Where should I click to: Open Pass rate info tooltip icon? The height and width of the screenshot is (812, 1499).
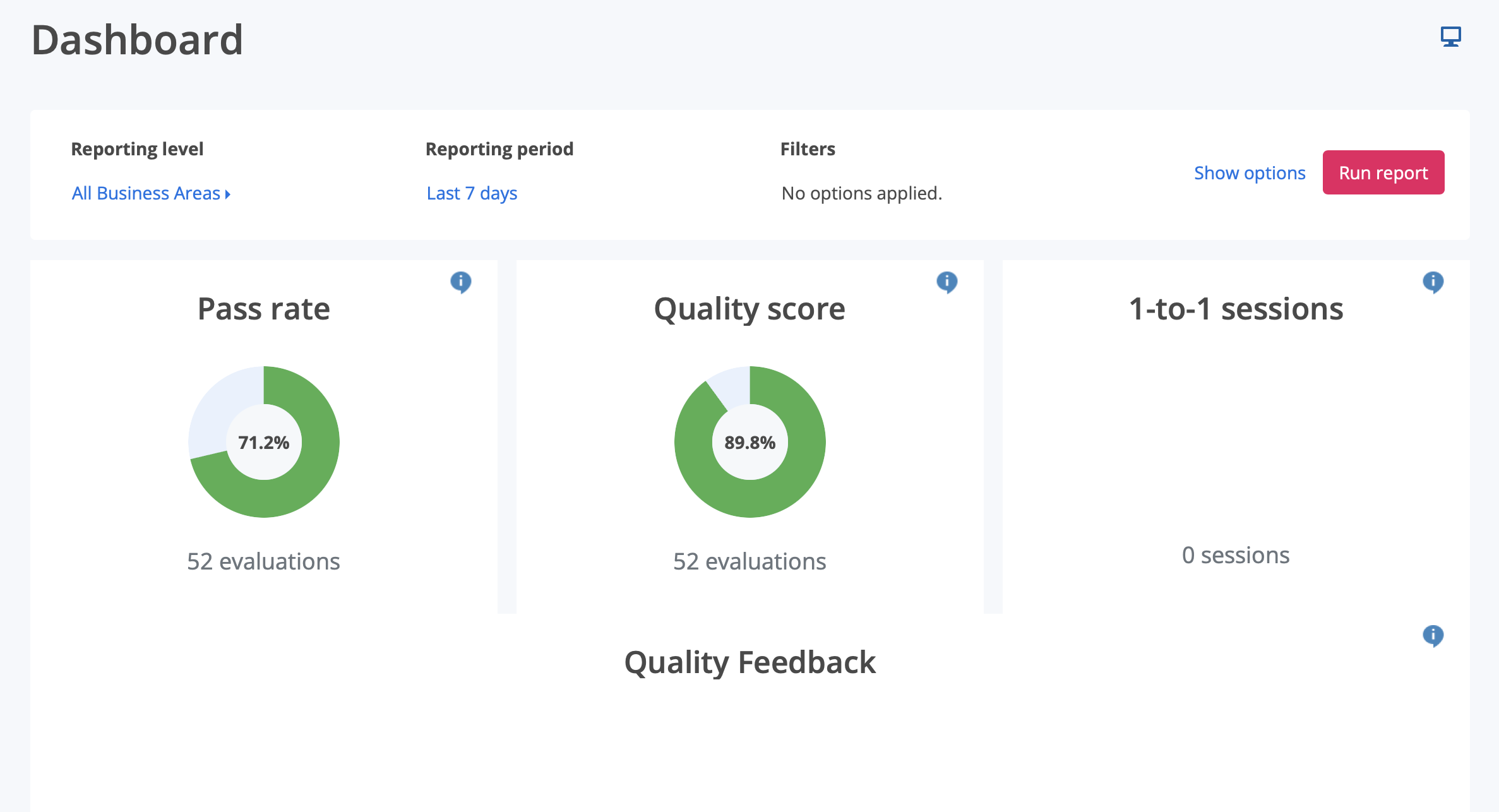pos(460,282)
